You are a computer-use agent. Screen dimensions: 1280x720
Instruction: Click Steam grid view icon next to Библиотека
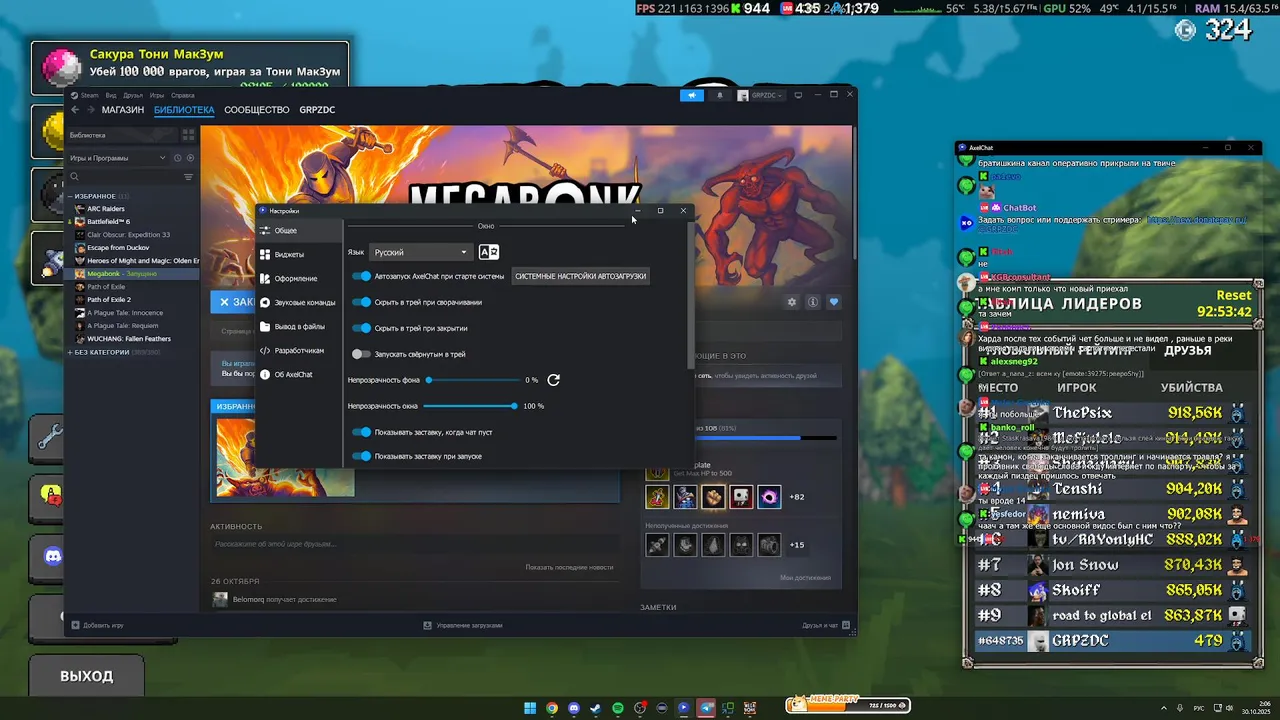point(188,134)
